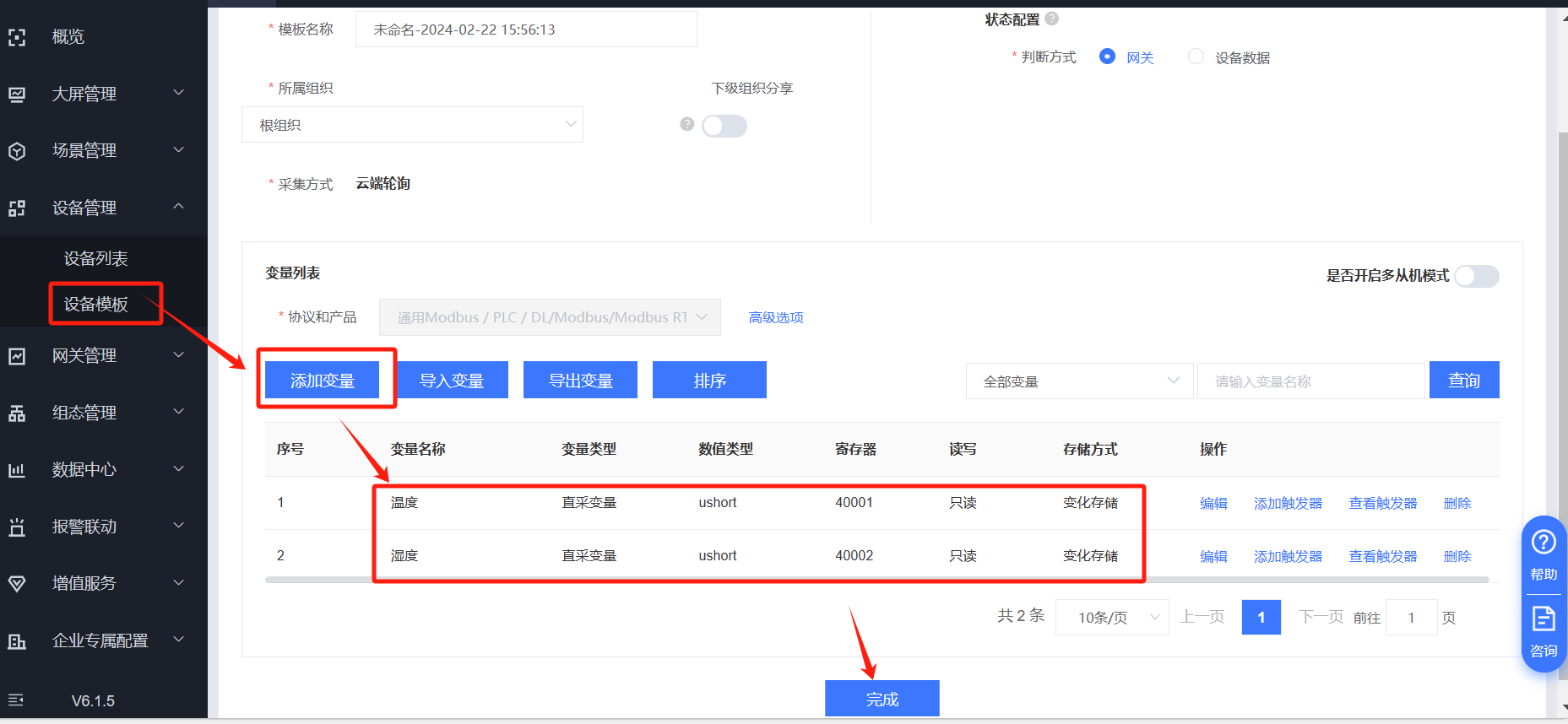Click the help icon beside 状态配置
This screenshot has width=1568, height=724.
point(1051,19)
